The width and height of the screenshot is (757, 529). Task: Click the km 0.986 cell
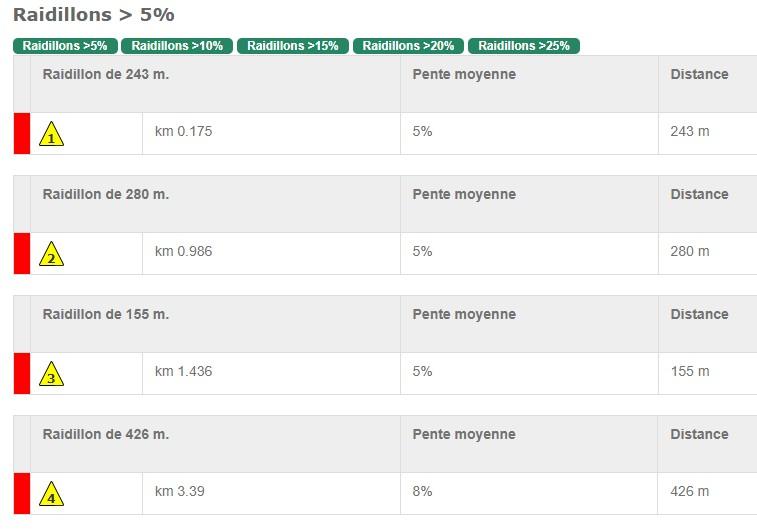(183, 252)
